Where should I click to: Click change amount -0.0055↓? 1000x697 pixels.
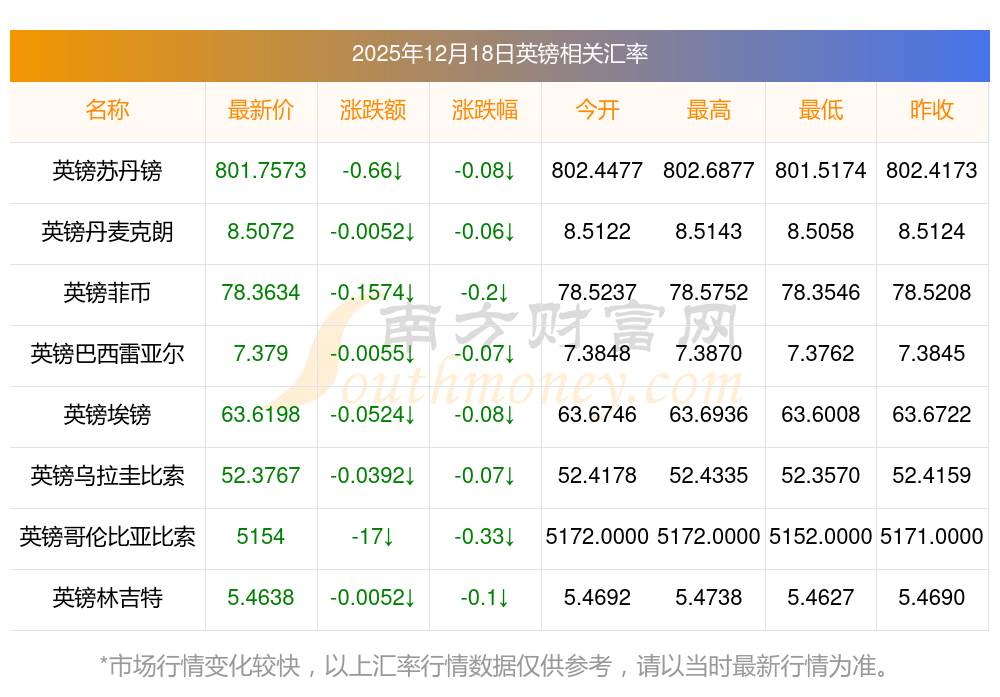click(373, 353)
